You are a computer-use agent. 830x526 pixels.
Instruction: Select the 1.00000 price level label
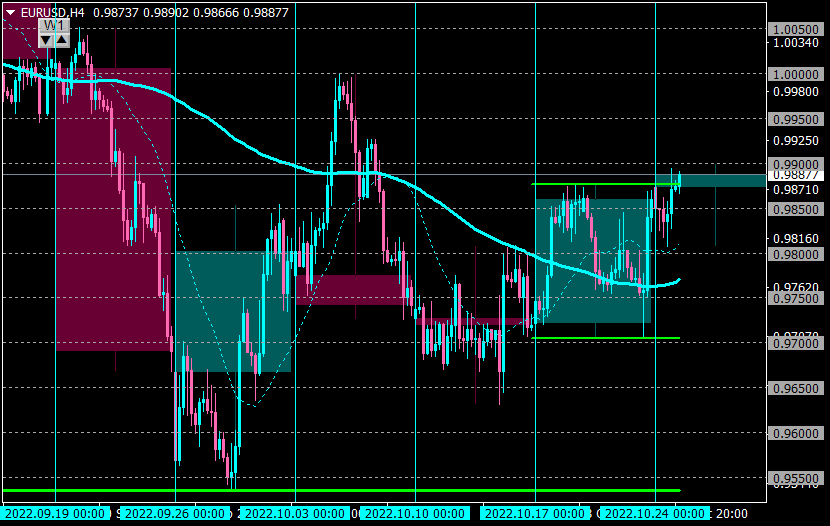[796, 75]
